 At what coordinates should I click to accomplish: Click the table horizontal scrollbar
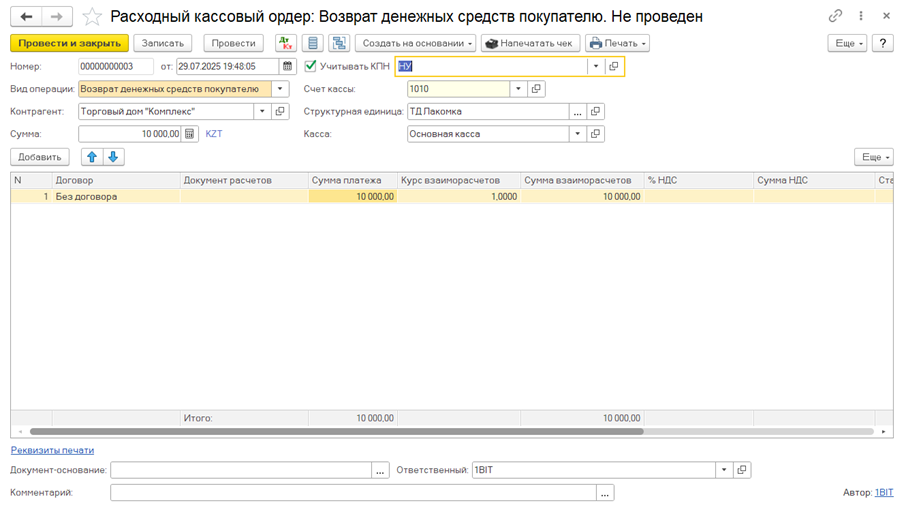click(x=336, y=431)
